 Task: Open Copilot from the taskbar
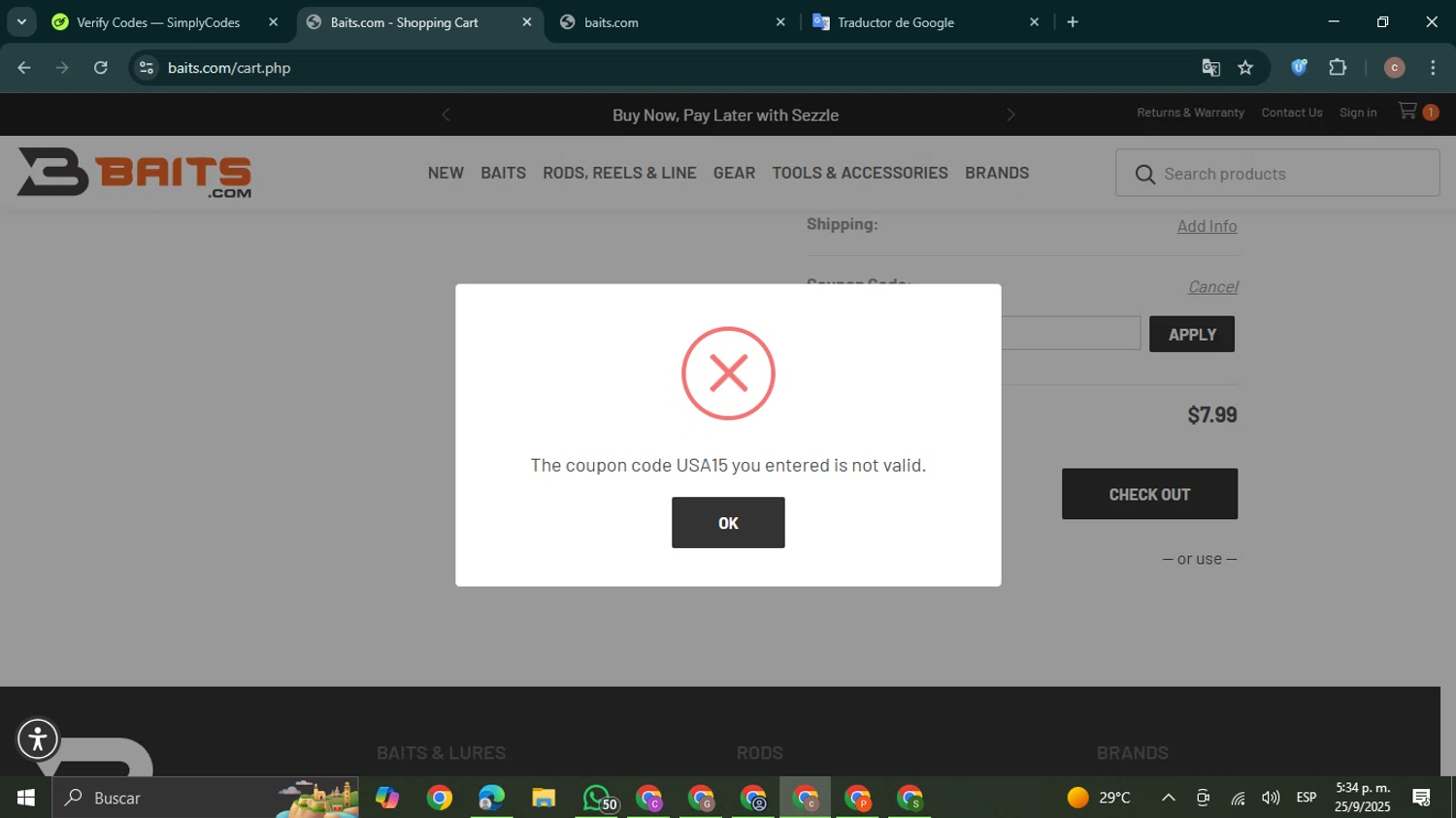pyautogui.click(x=387, y=798)
